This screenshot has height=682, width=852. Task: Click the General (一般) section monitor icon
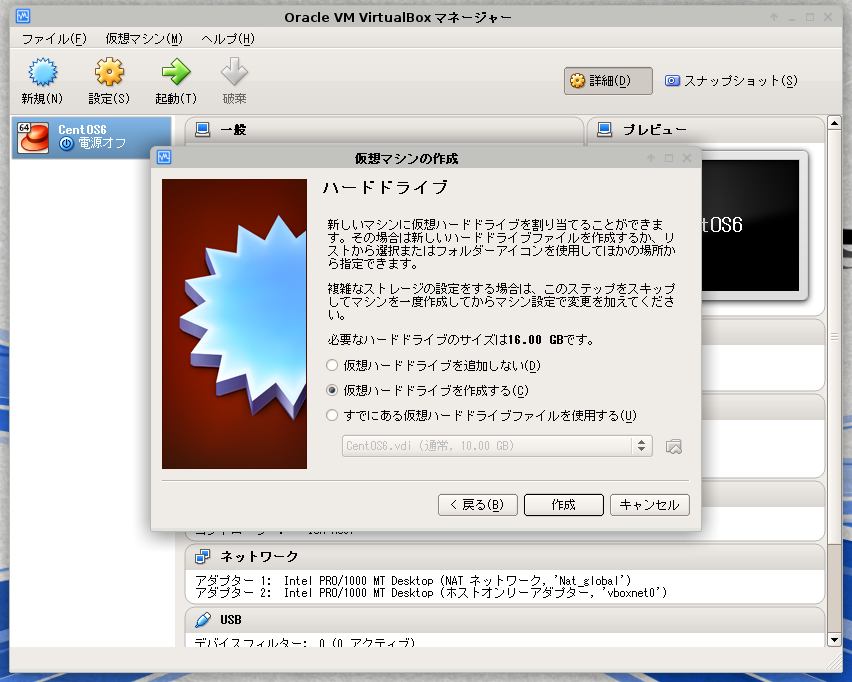[x=202, y=130]
